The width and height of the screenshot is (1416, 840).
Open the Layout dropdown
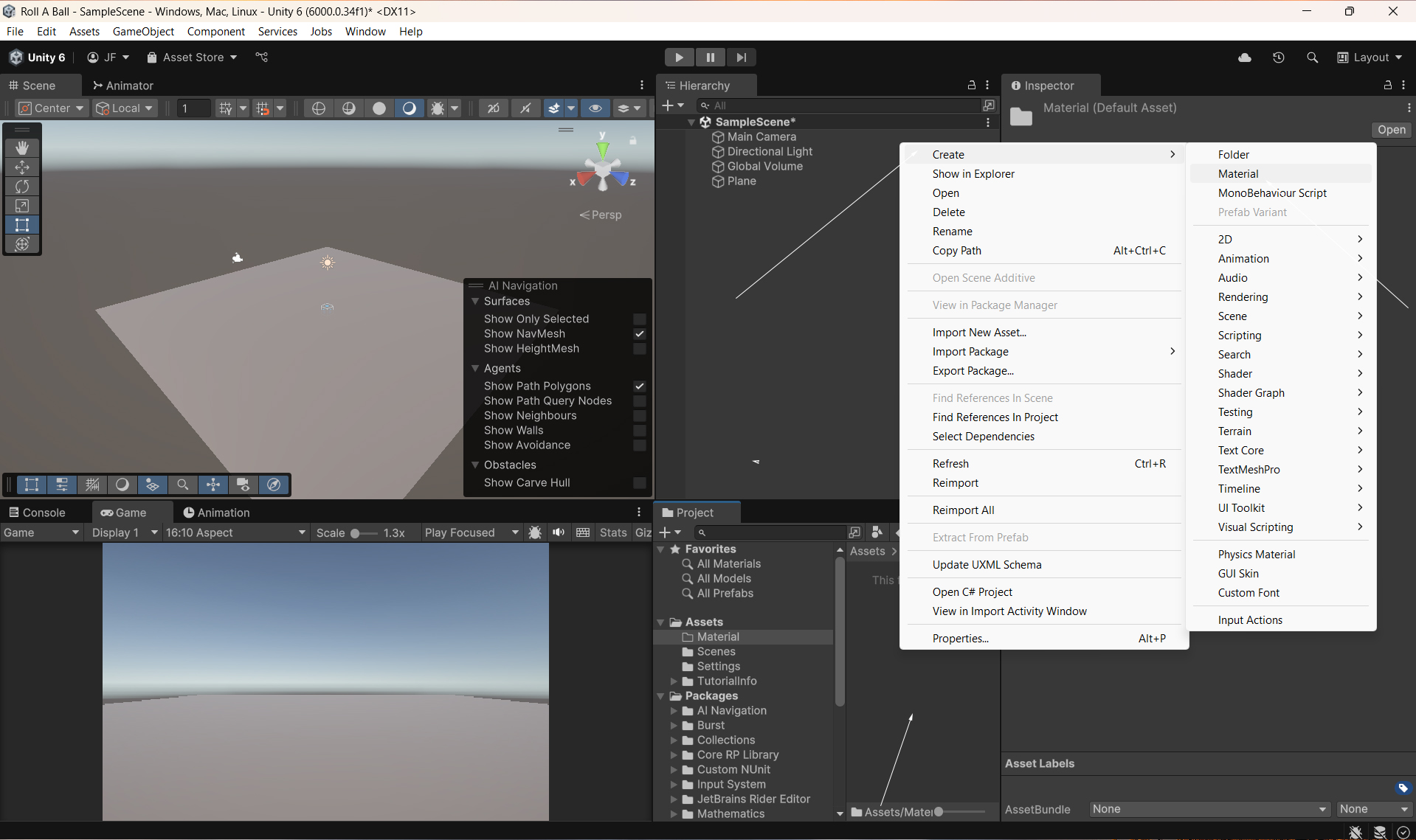pos(1370,58)
